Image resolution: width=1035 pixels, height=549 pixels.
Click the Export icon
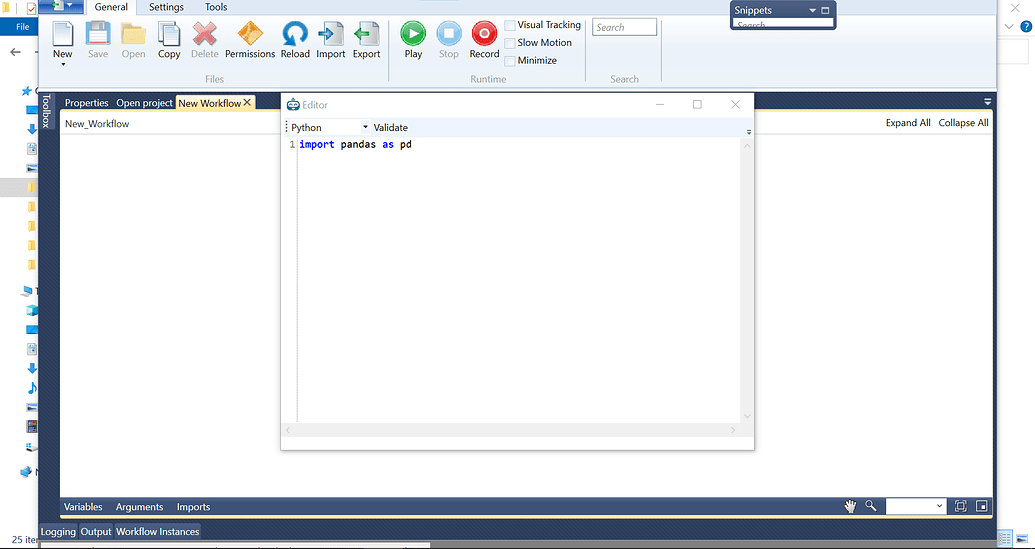coord(366,33)
